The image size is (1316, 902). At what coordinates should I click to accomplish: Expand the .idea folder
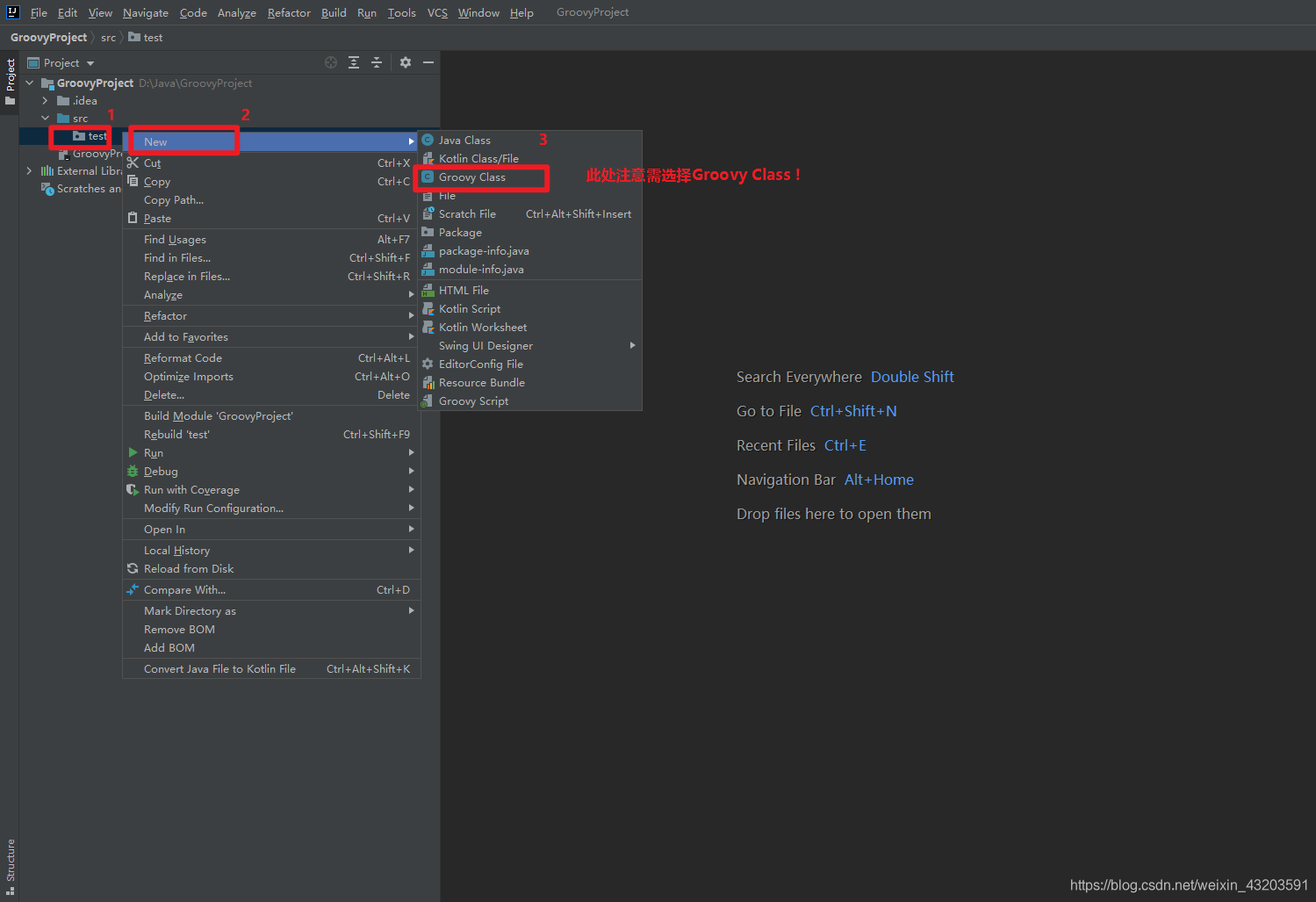coord(45,100)
